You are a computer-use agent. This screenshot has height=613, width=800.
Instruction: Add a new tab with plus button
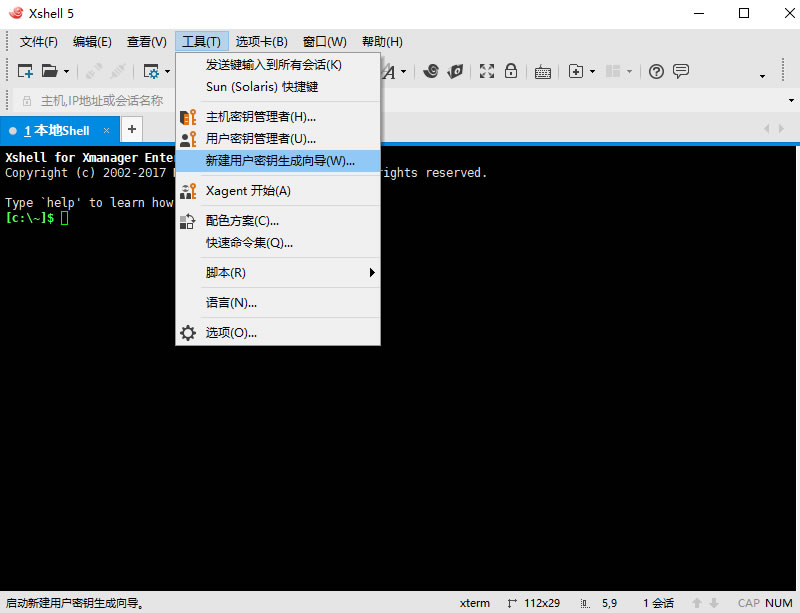click(x=132, y=129)
